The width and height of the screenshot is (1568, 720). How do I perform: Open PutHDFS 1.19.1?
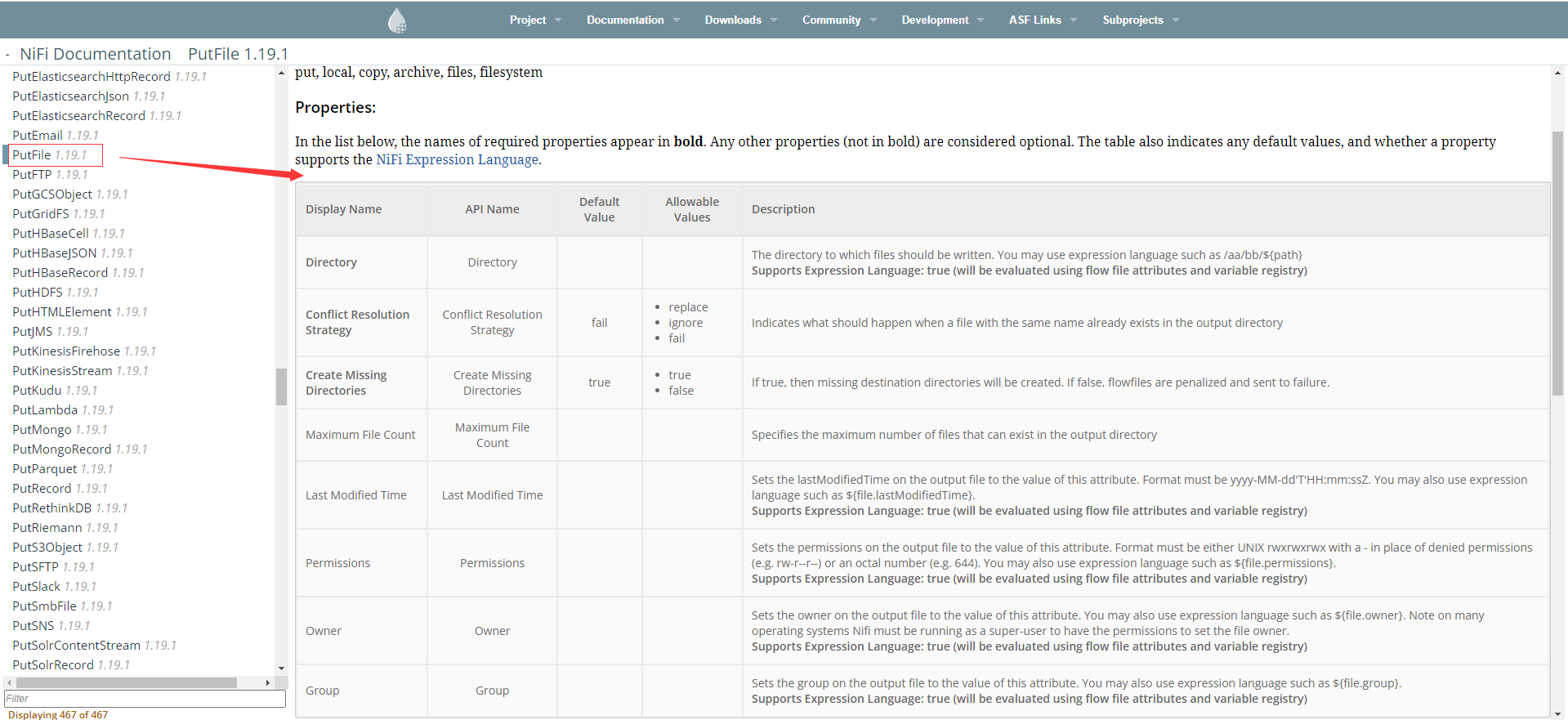pos(56,293)
